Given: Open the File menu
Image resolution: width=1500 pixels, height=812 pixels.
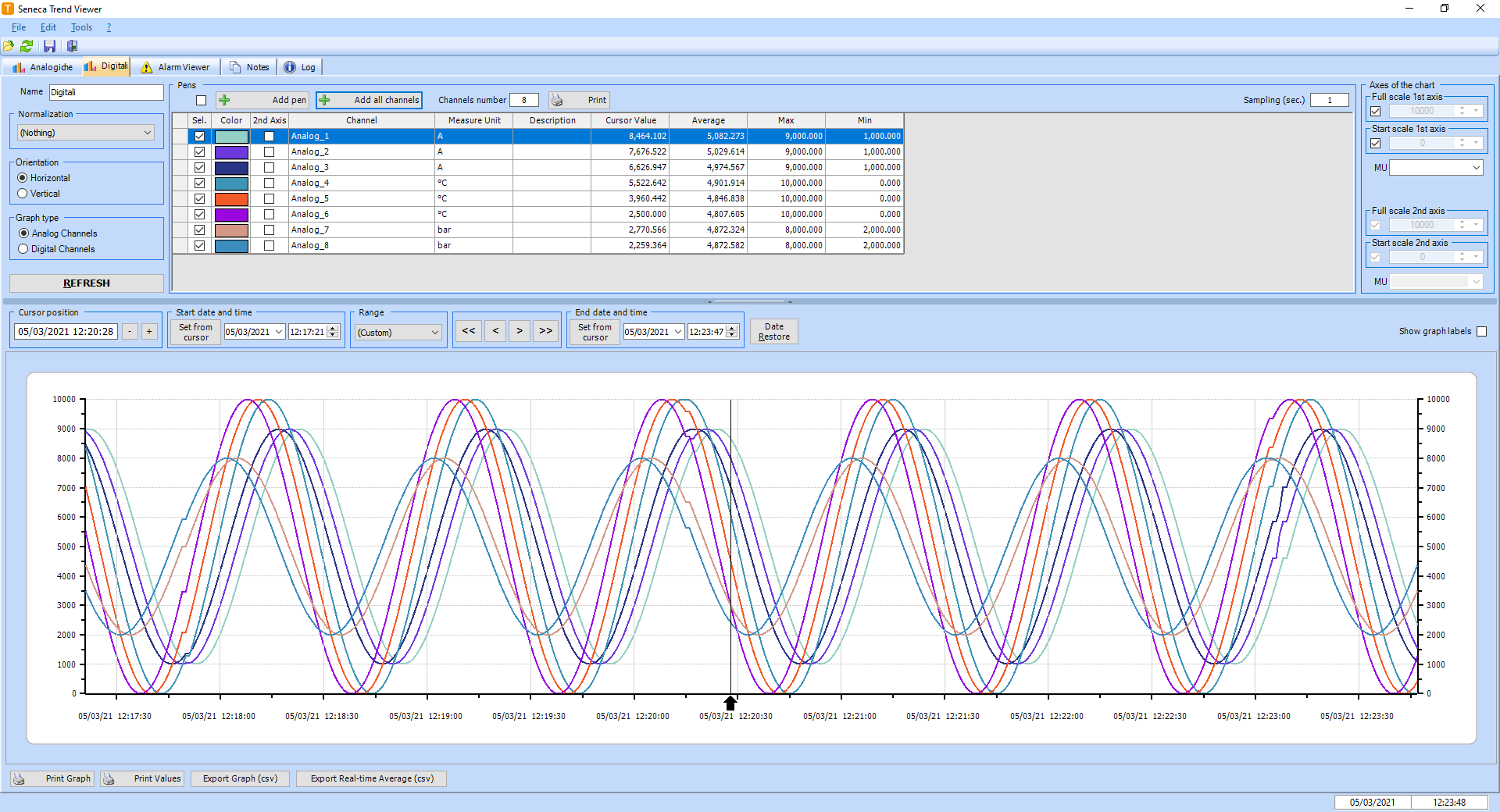Looking at the screenshot, I should (18, 27).
